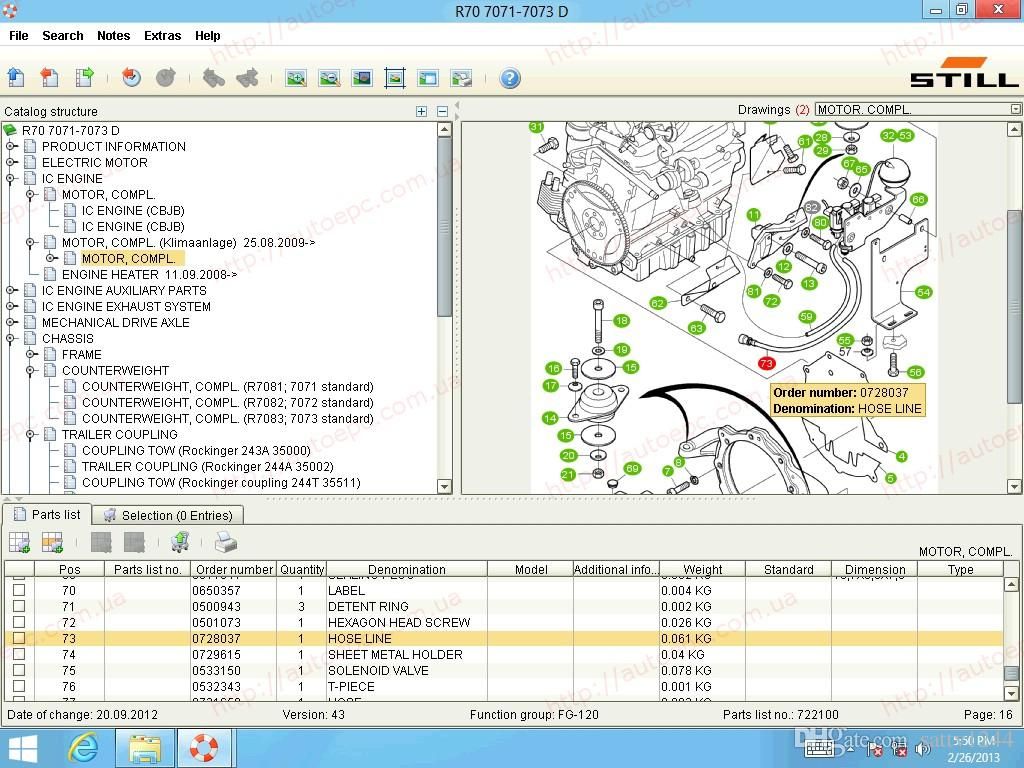Select the checkbox for DETENT RING row
1024x768 pixels.
coord(18,607)
